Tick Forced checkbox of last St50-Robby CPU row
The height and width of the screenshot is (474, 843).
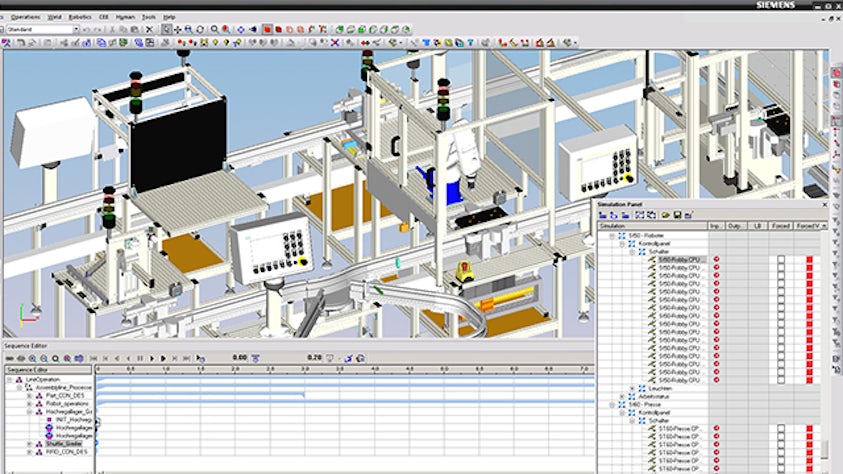pyautogui.click(x=781, y=380)
